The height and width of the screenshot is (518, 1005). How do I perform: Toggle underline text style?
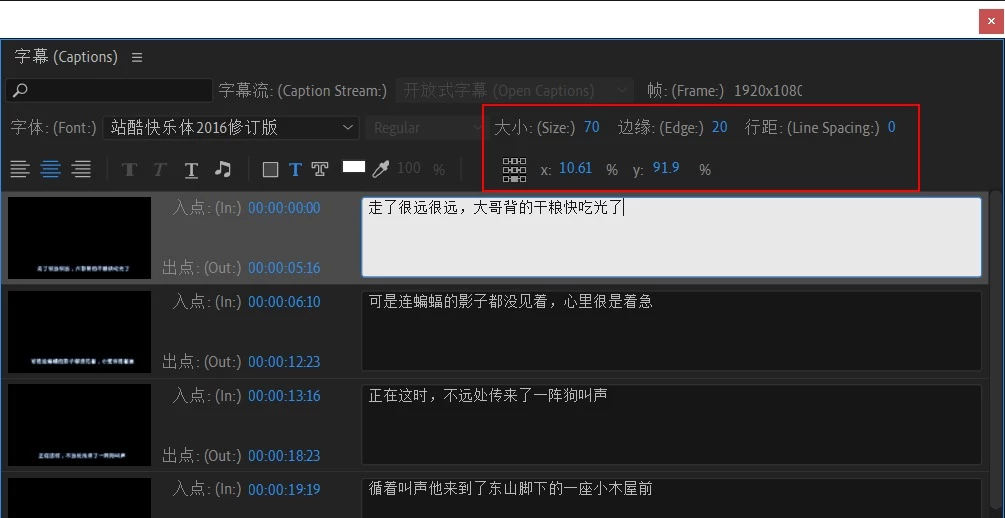click(x=191, y=170)
